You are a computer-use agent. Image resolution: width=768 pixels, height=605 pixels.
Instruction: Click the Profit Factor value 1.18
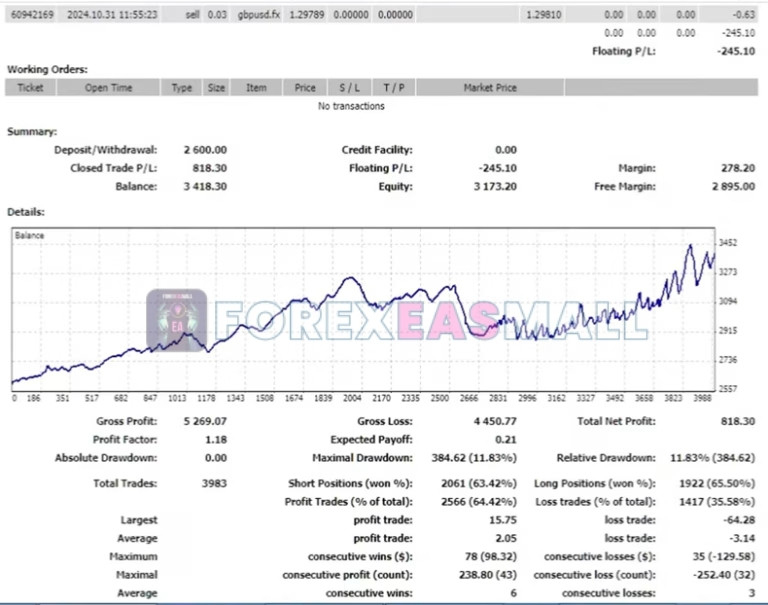216,440
